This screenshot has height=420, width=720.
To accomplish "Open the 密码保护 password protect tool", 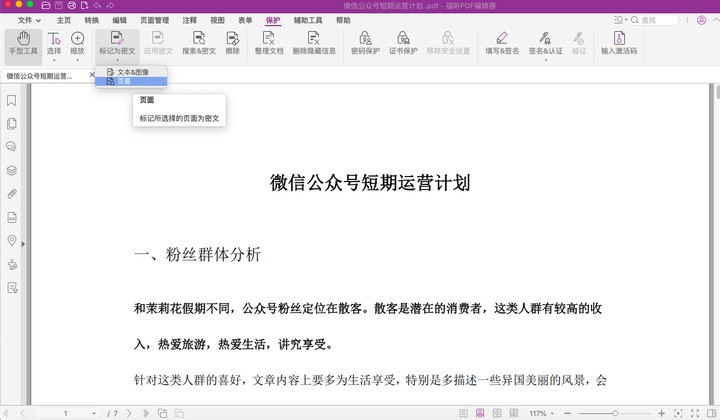I will [x=366, y=43].
